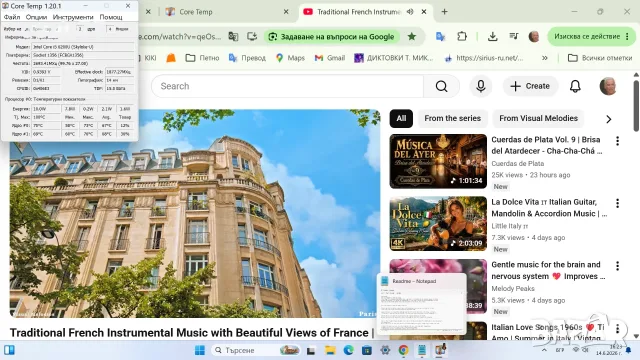The height and width of the screenshot is (360, 640).
Task: Open the Петно bookmark folder
Action: pyautogui.click(x=202, y=58)
